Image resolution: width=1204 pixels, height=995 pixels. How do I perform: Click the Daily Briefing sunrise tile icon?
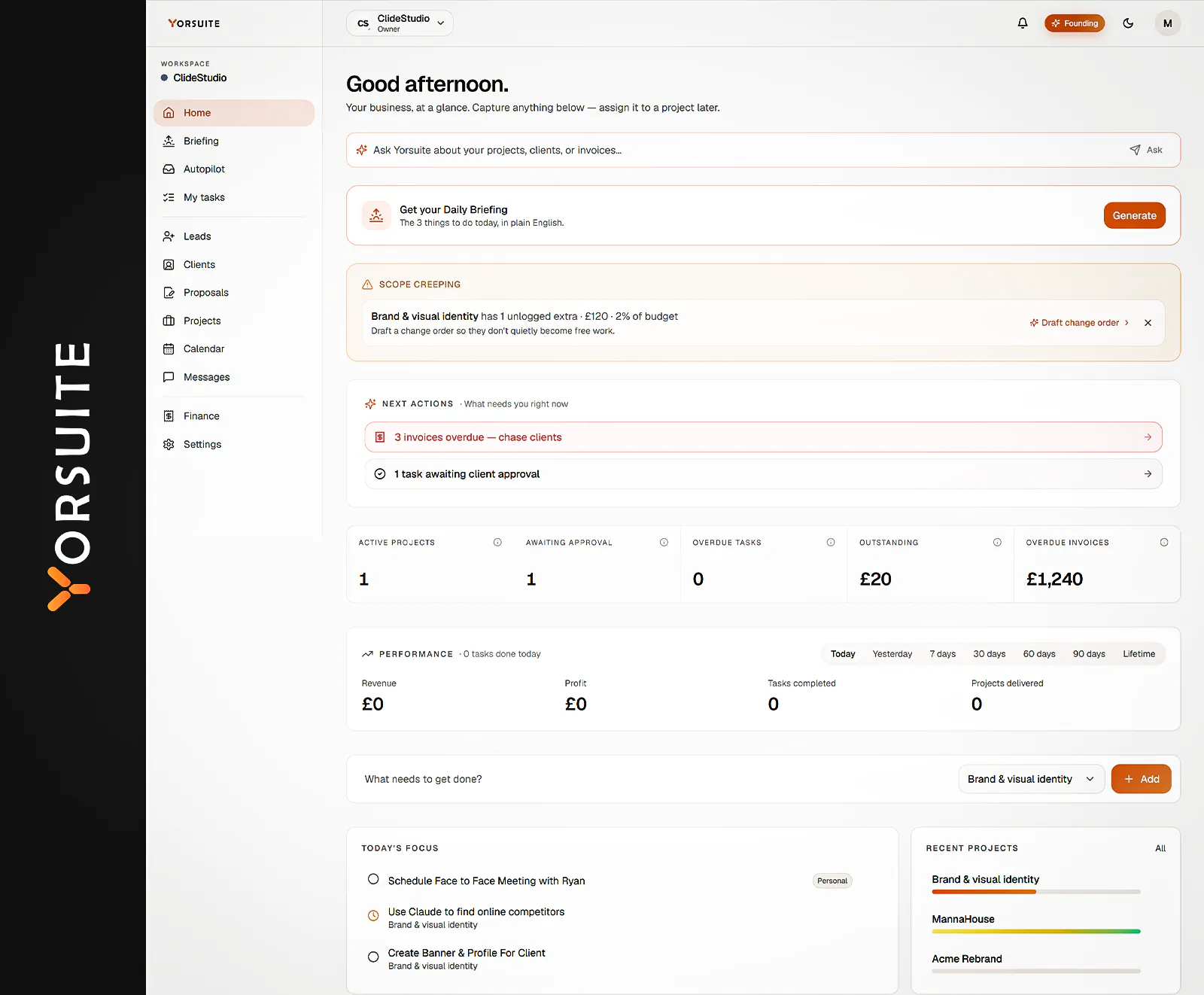(376, 215)
